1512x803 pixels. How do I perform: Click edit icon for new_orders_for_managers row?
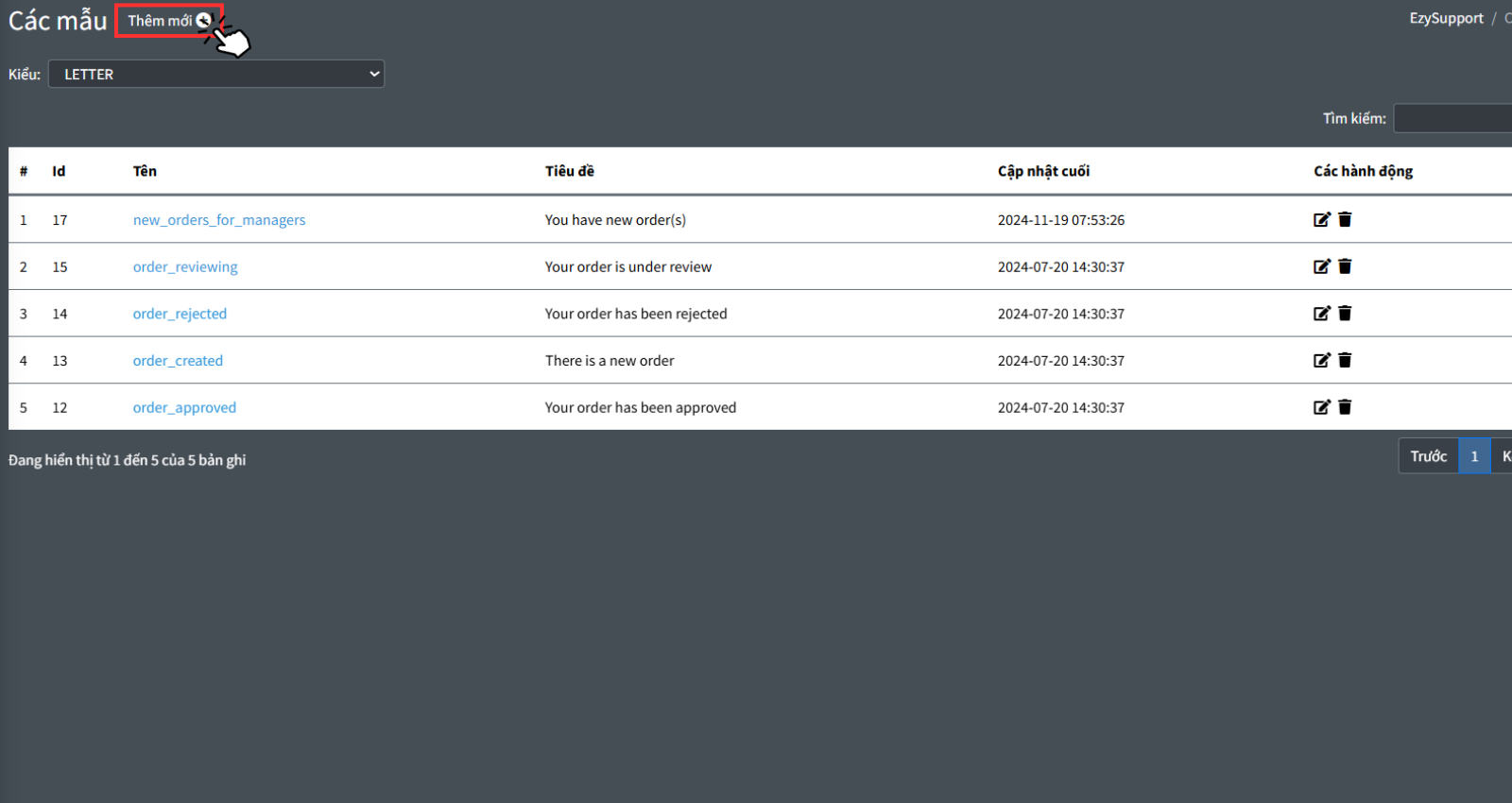[x=1321, y=220]
